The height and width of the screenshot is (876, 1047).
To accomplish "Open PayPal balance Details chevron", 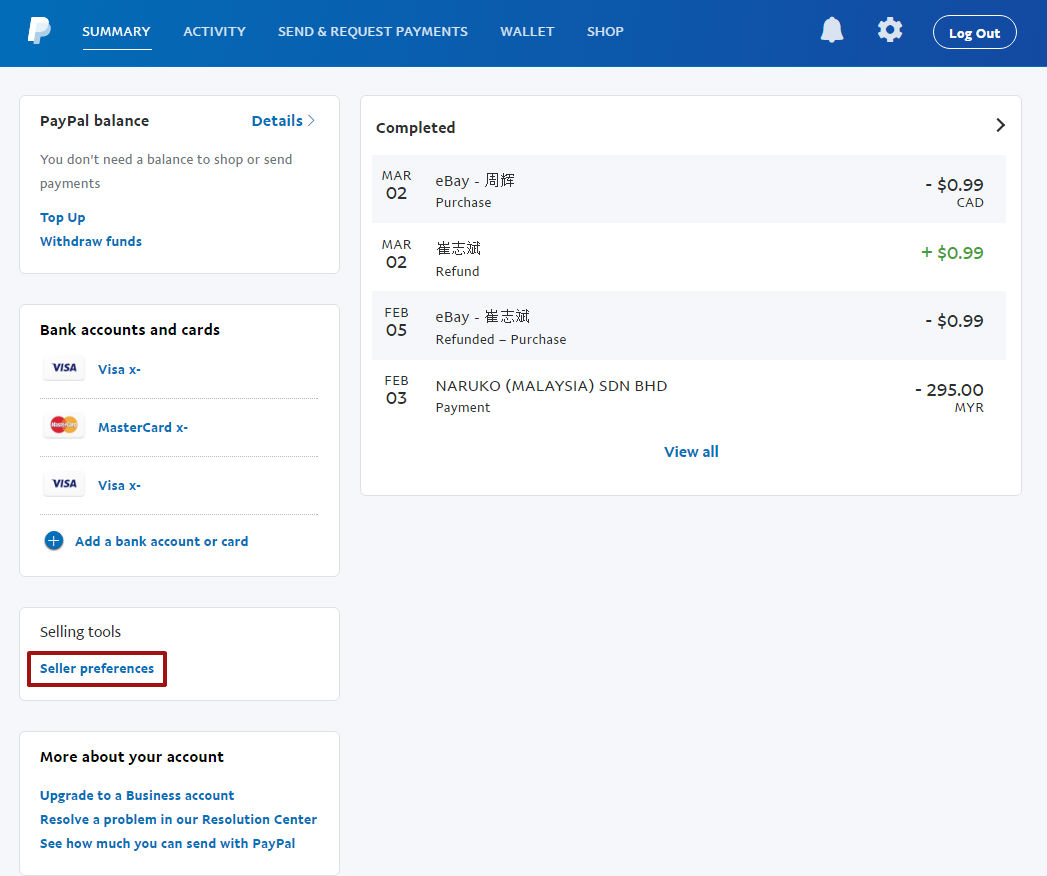I will tap(311, 121).
